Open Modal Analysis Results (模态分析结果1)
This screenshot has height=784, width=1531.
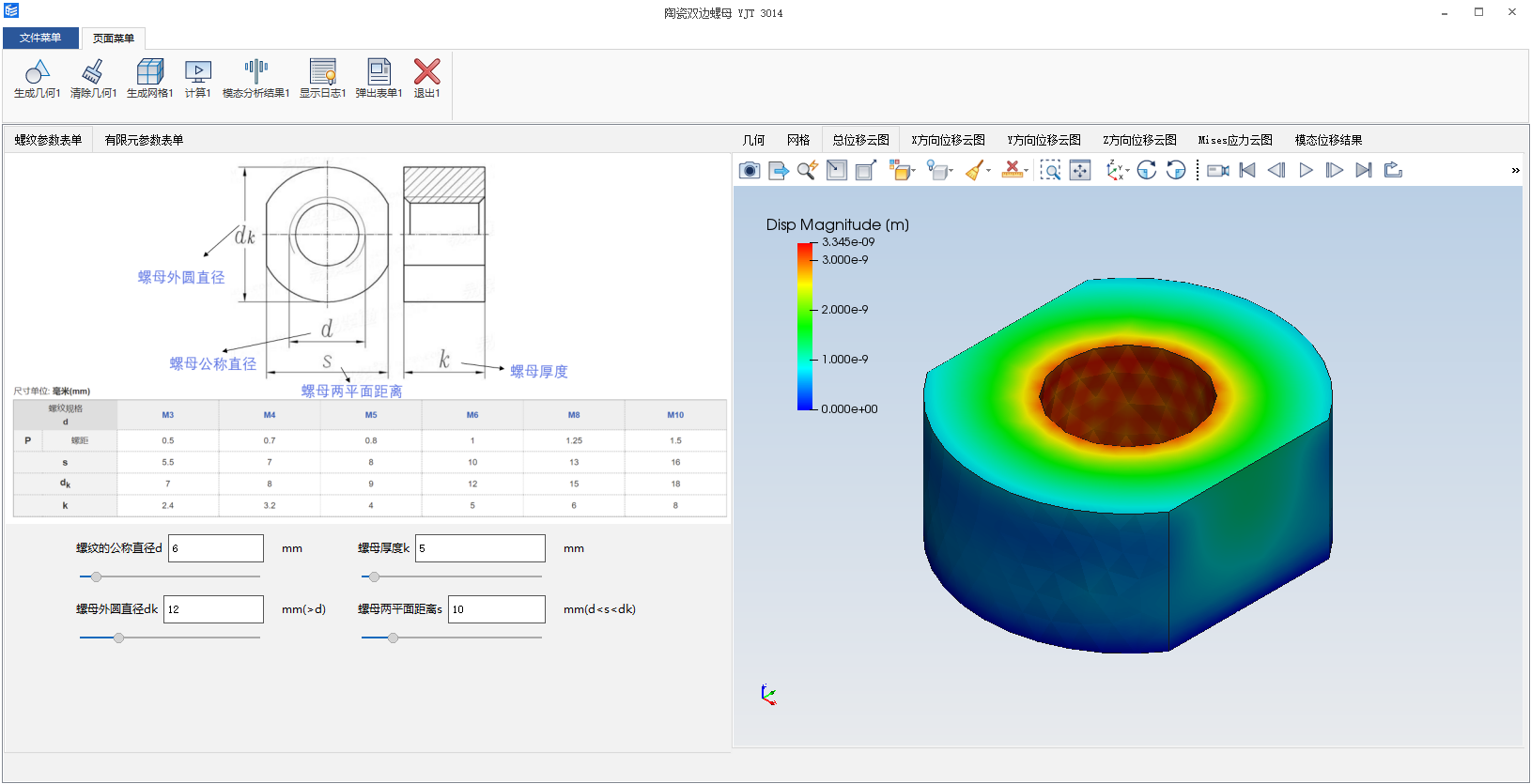point(255,72)
